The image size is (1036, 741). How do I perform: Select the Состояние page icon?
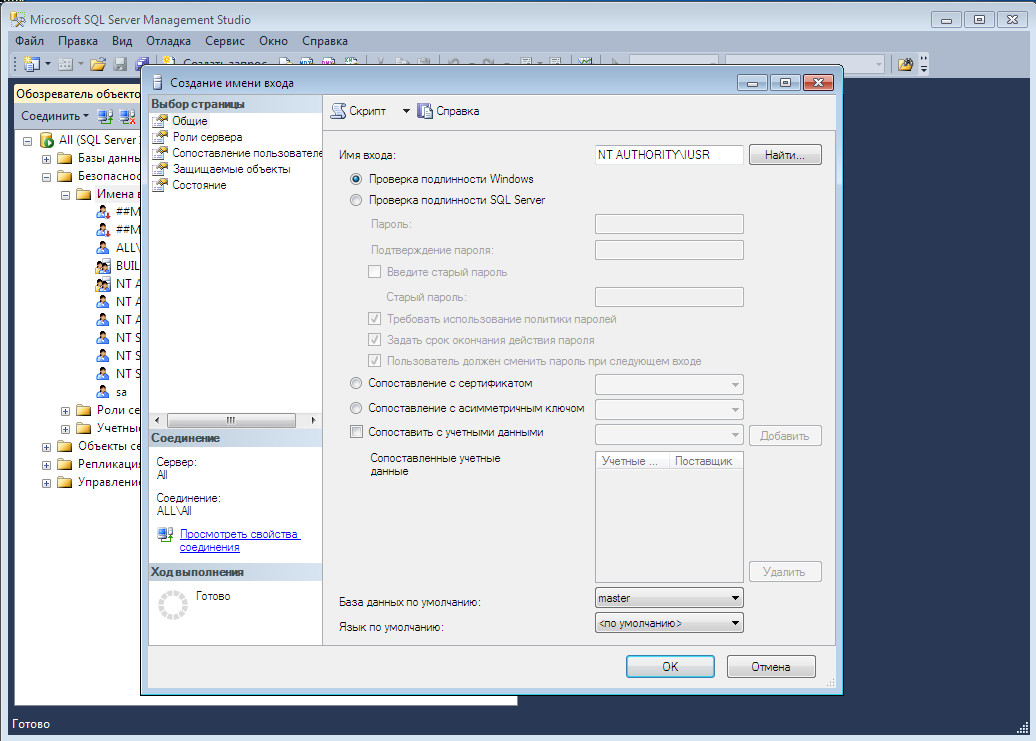click(160, 185)
